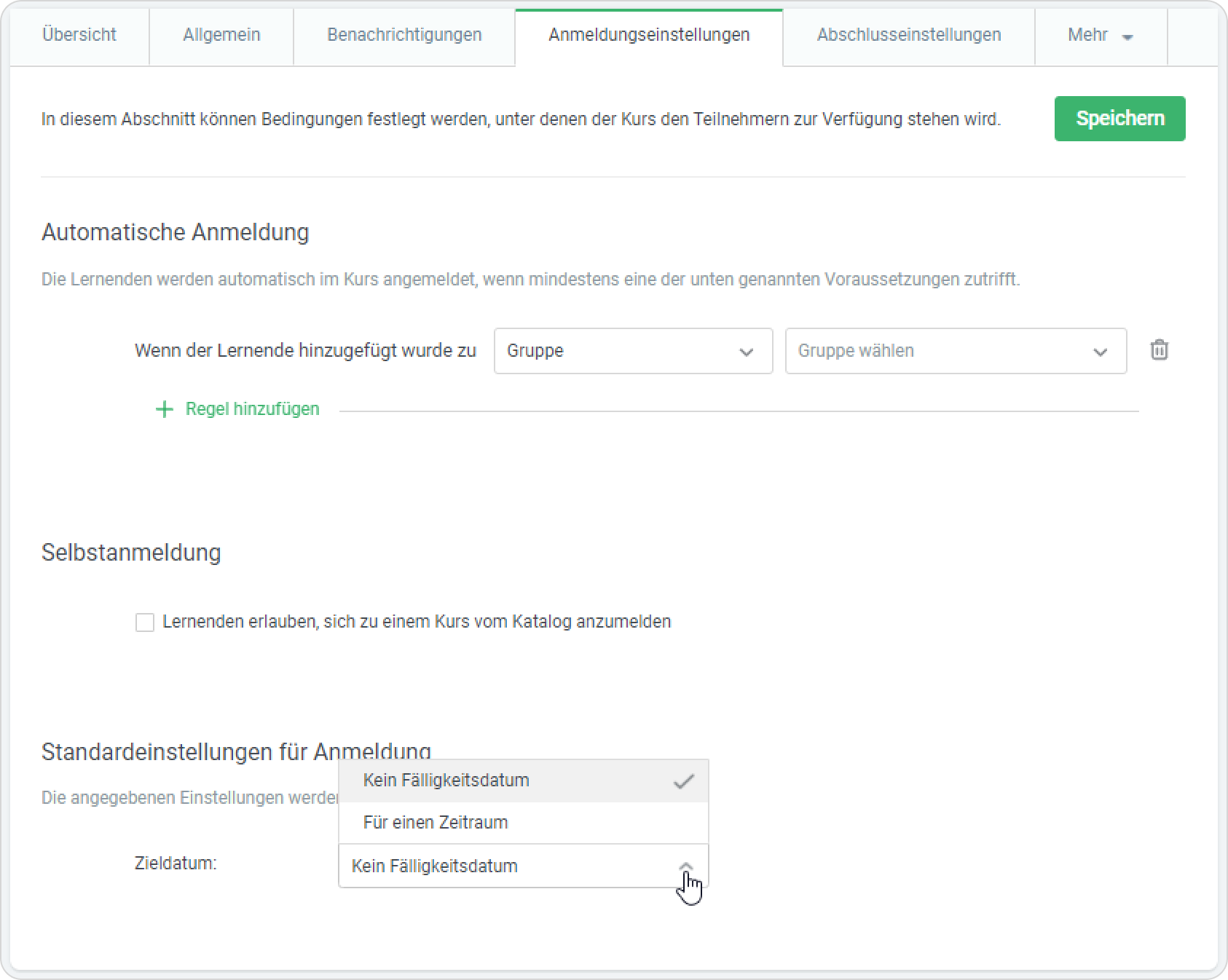
Task: Click the 'Regel hinzufügen' link
Action: tap(252, 409)
